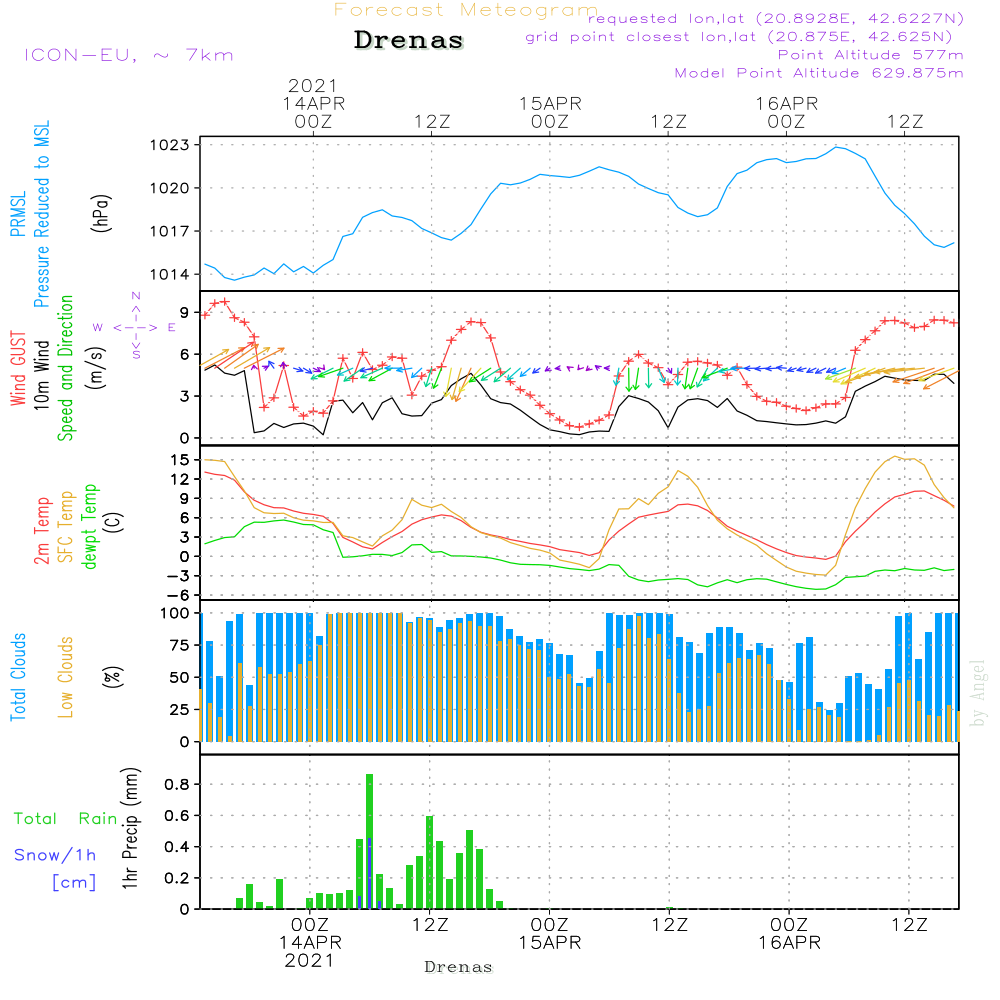Click the 'Speed and Direction' green label
Image resolution: width=1000 pixels, height=1000 pixels.
pyautogui.click(x=65, y=368)
